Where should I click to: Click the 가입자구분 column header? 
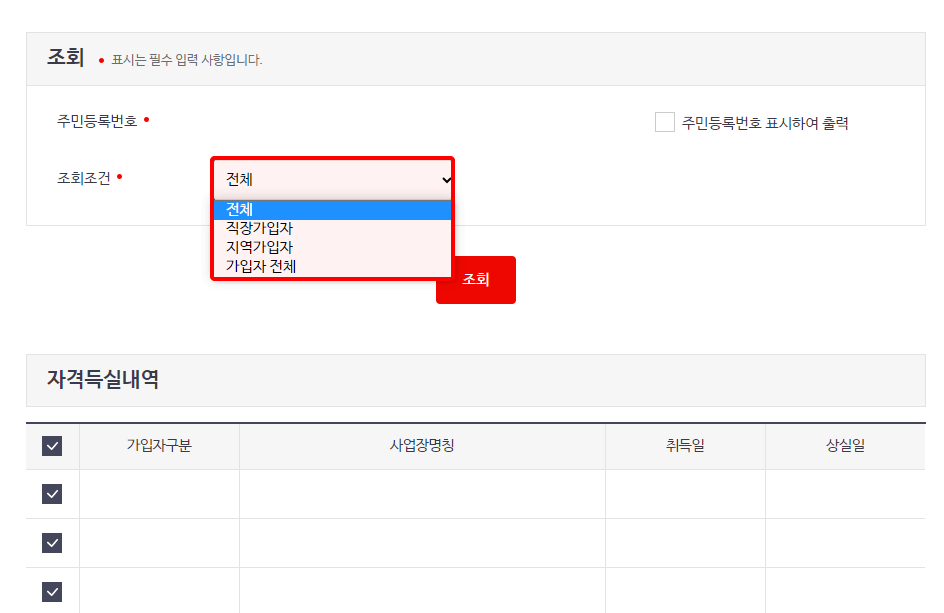[x=159, y=446]
